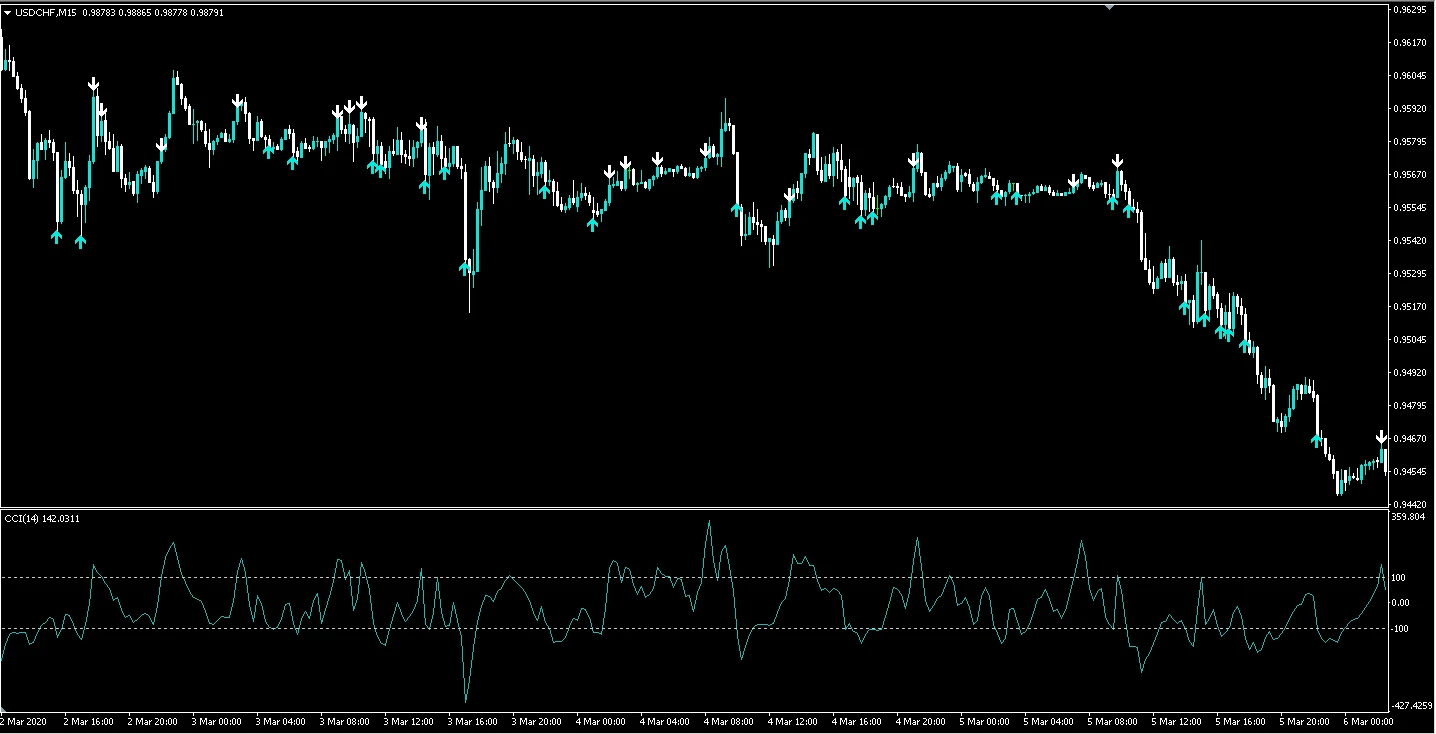Click the 0.96170 price scale label
Screen dimensions: 1436x734
[x=1408, y=42]
